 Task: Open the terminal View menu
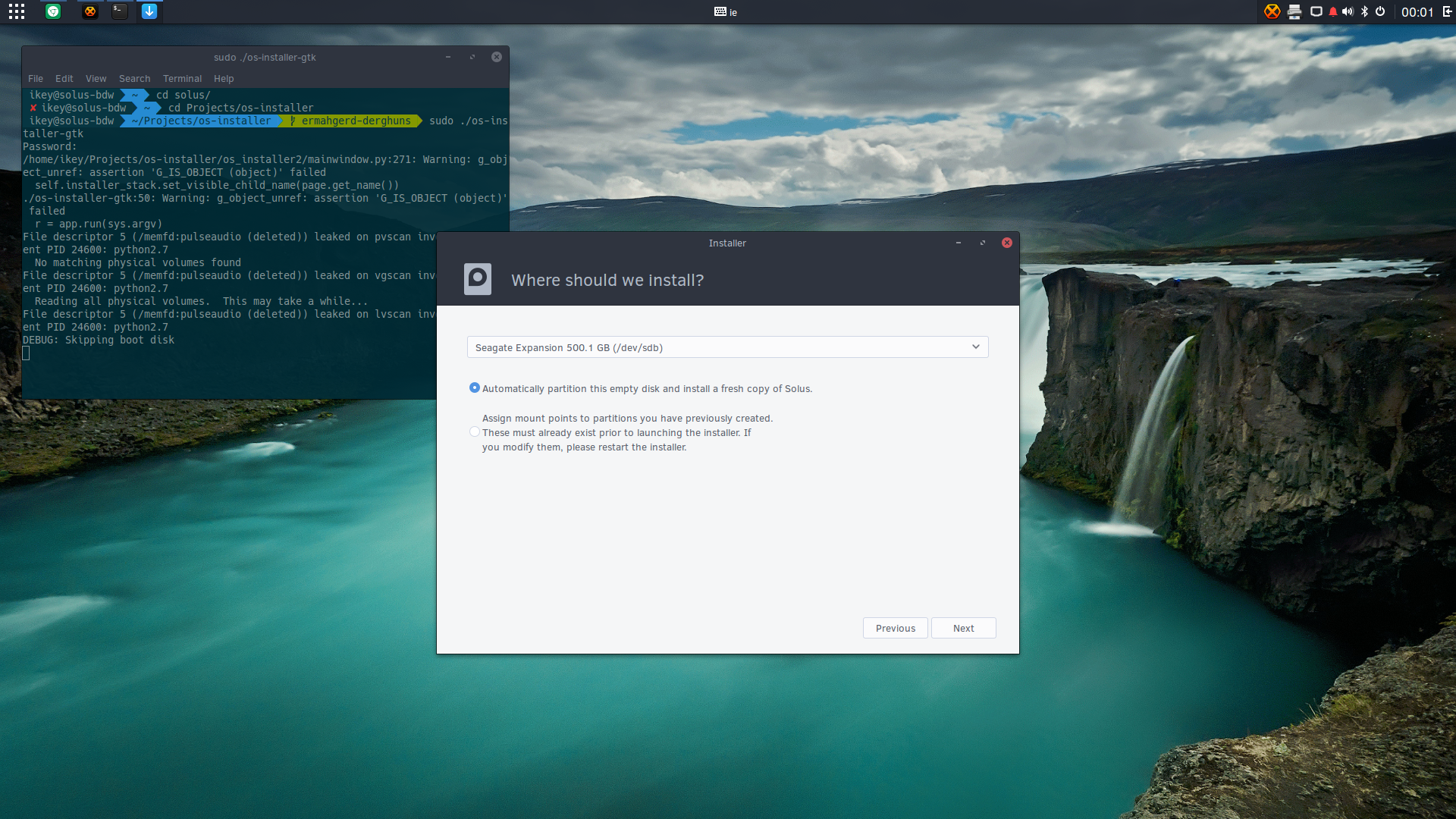pos(96,79)
